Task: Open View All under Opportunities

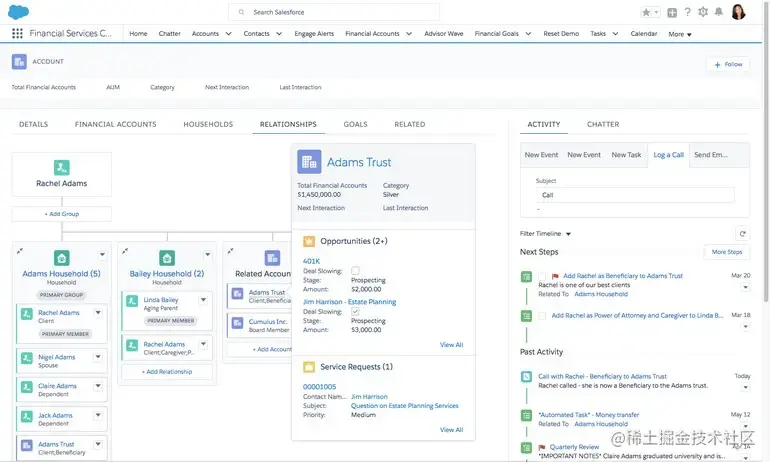Action: click(451, 345)
